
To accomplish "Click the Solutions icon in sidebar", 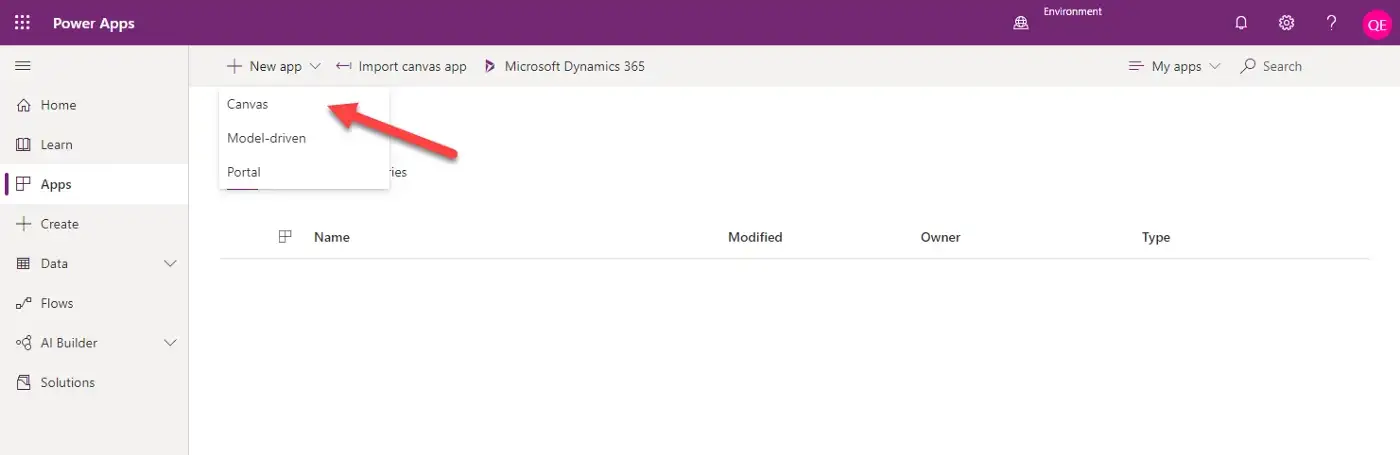I will (25, 382).
